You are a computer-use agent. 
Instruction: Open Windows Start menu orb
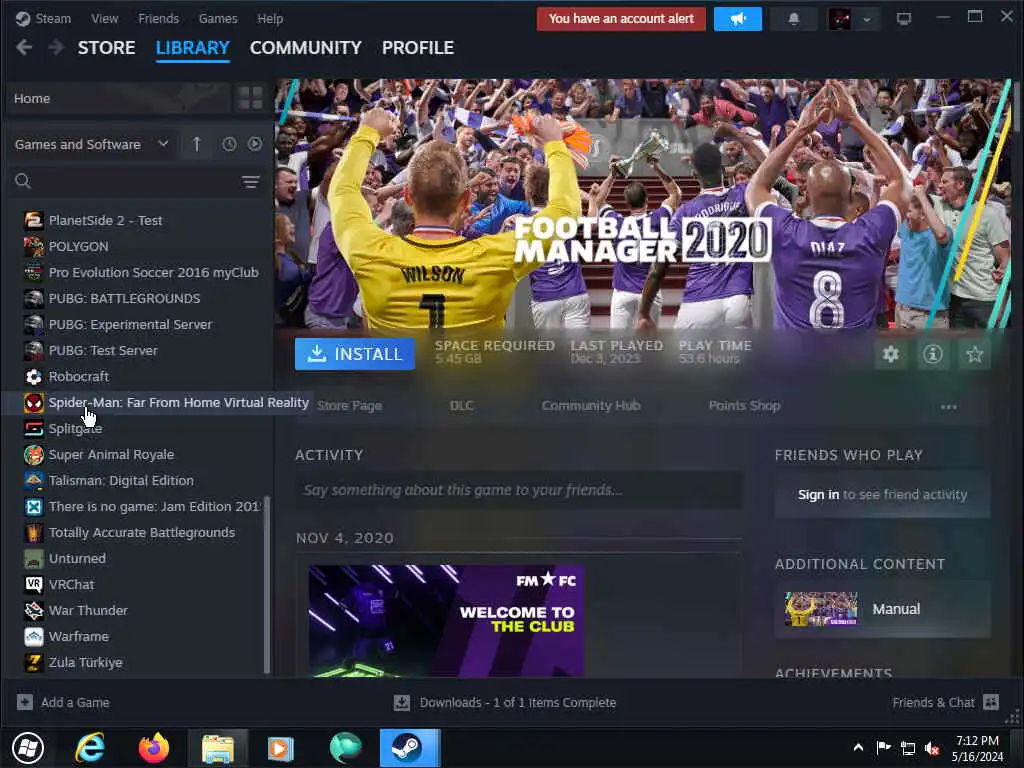28,748
